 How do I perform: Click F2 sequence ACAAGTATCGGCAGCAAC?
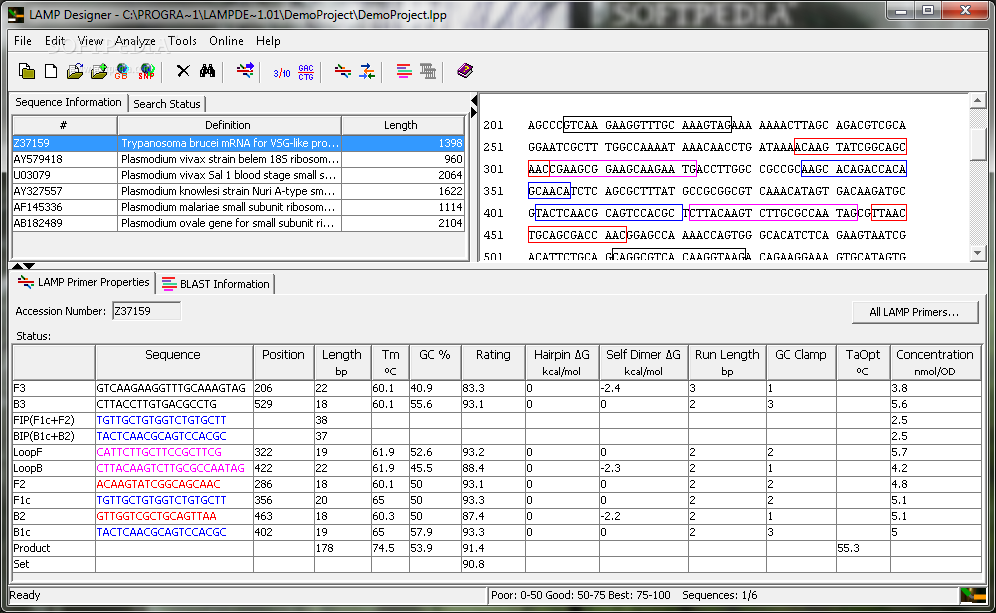(158, 484)
